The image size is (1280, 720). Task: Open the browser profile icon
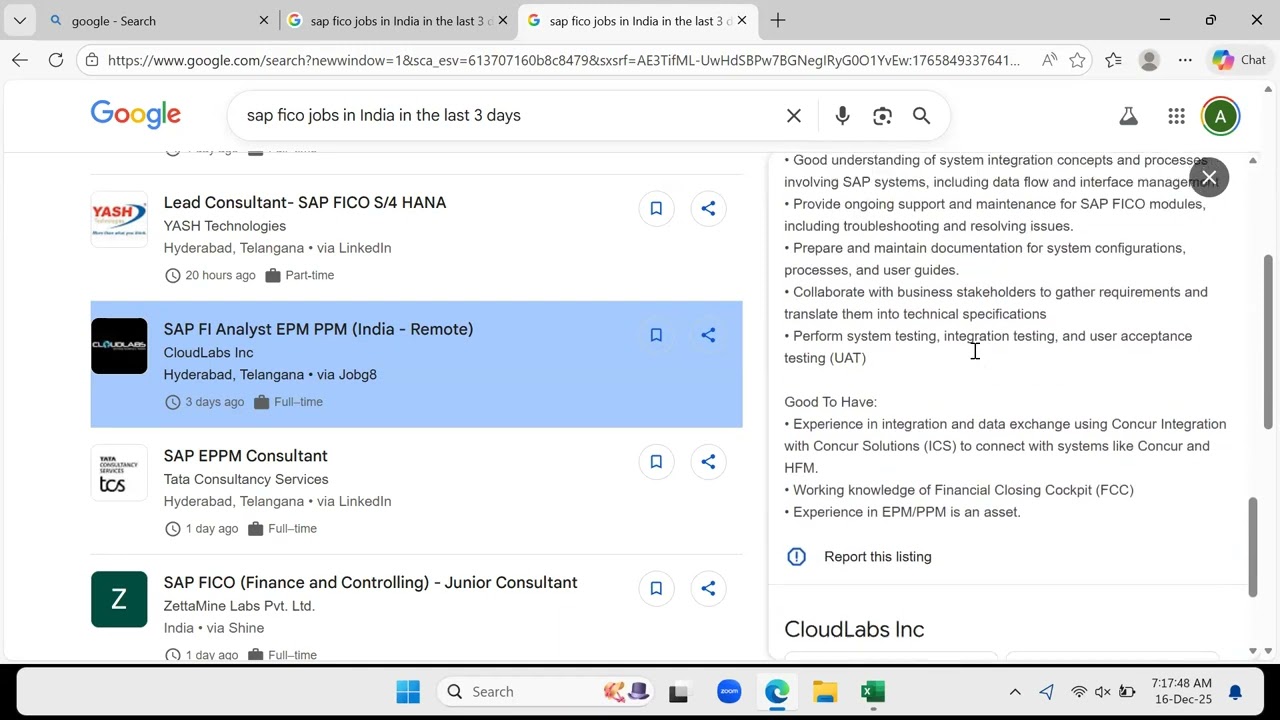click(1149, 60)
